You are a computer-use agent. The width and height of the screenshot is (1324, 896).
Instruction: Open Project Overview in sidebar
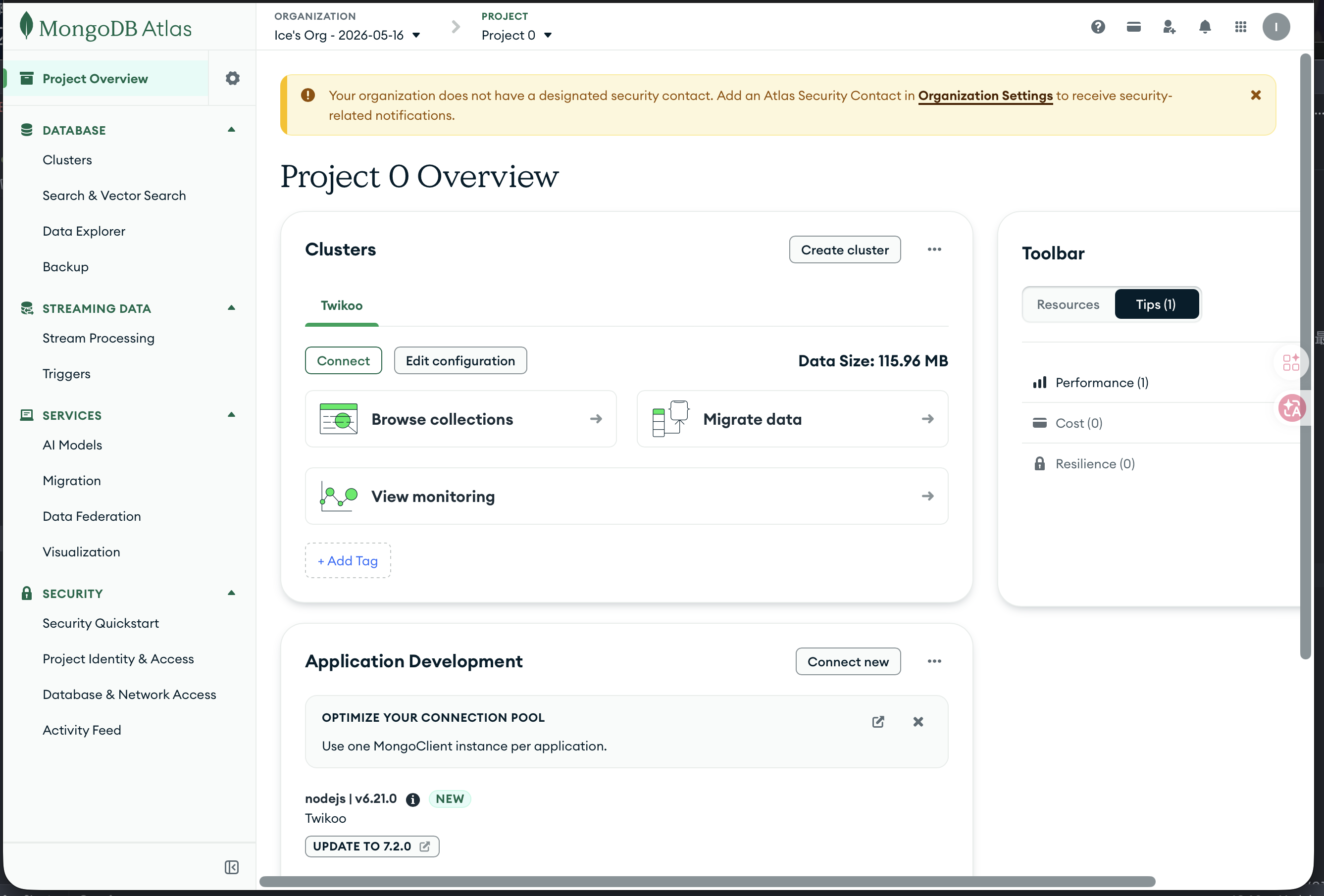point(106,78)
